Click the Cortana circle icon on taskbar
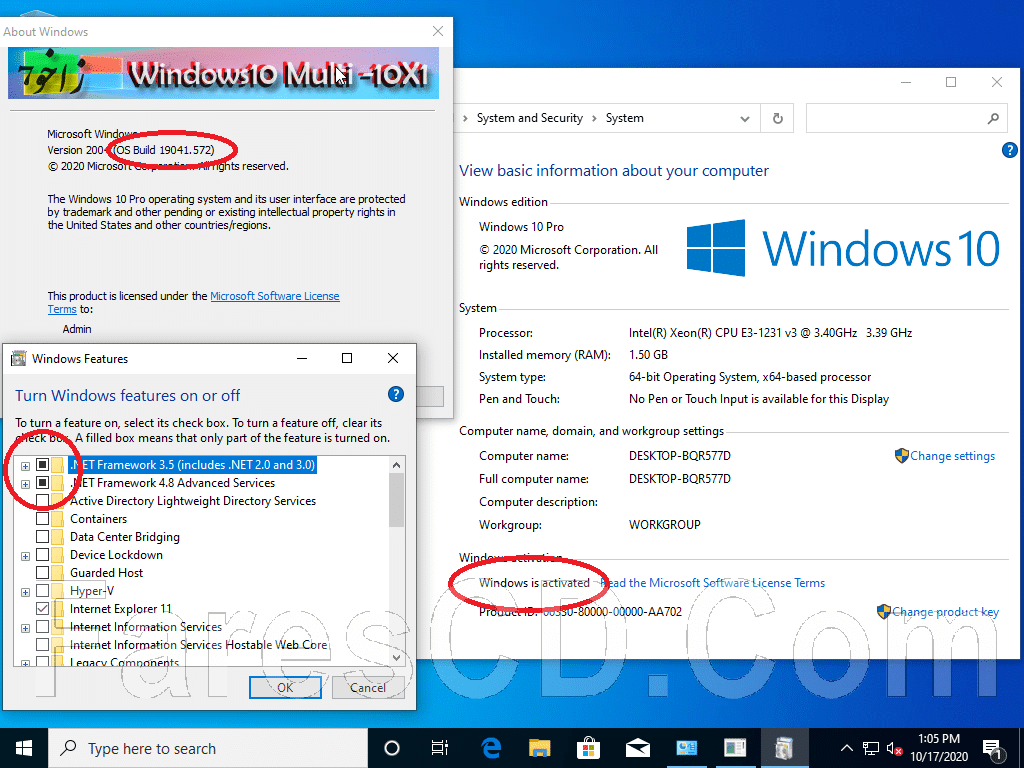This screenshot has height=768, width=1024. click(x=392, y=748)
